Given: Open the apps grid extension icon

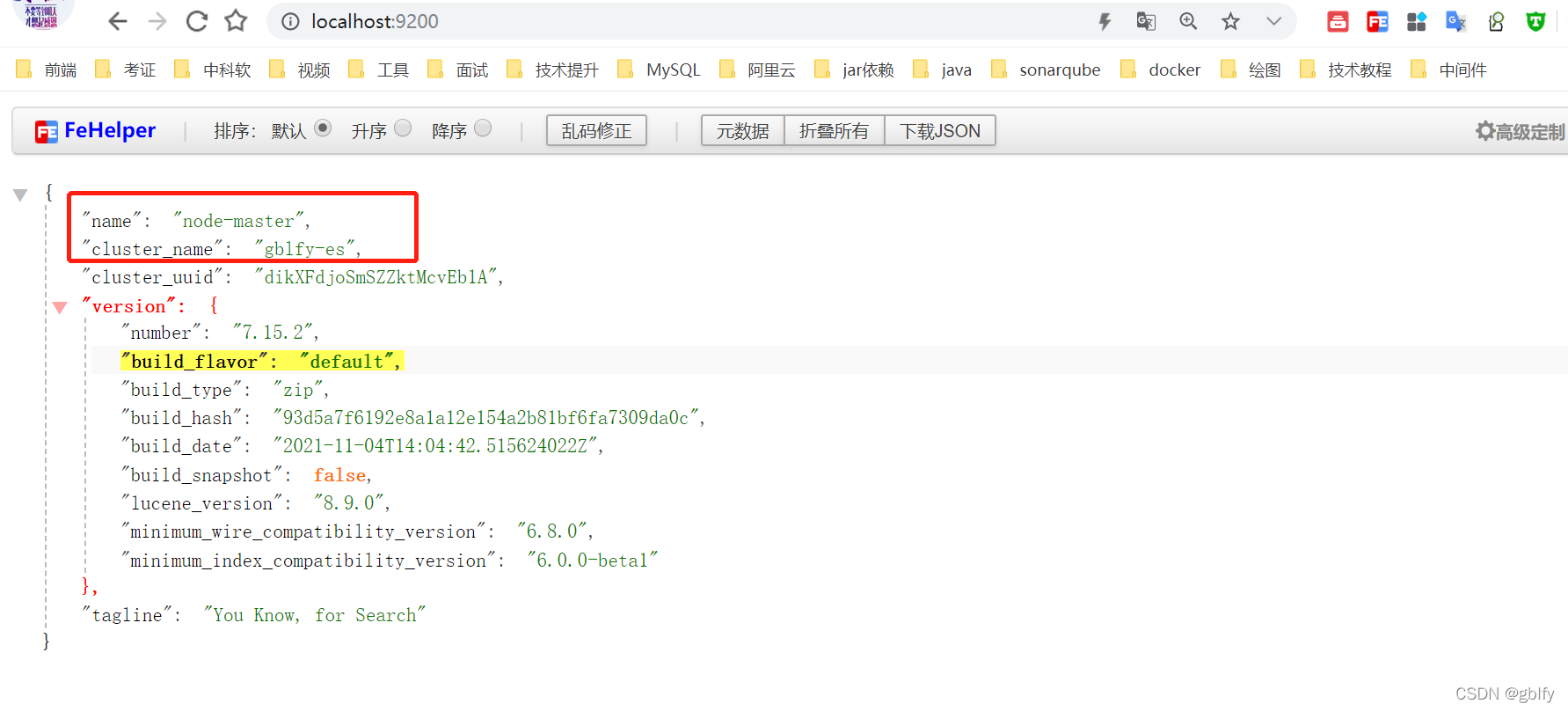Looking at the screenshot, I should coord(1417,21).
